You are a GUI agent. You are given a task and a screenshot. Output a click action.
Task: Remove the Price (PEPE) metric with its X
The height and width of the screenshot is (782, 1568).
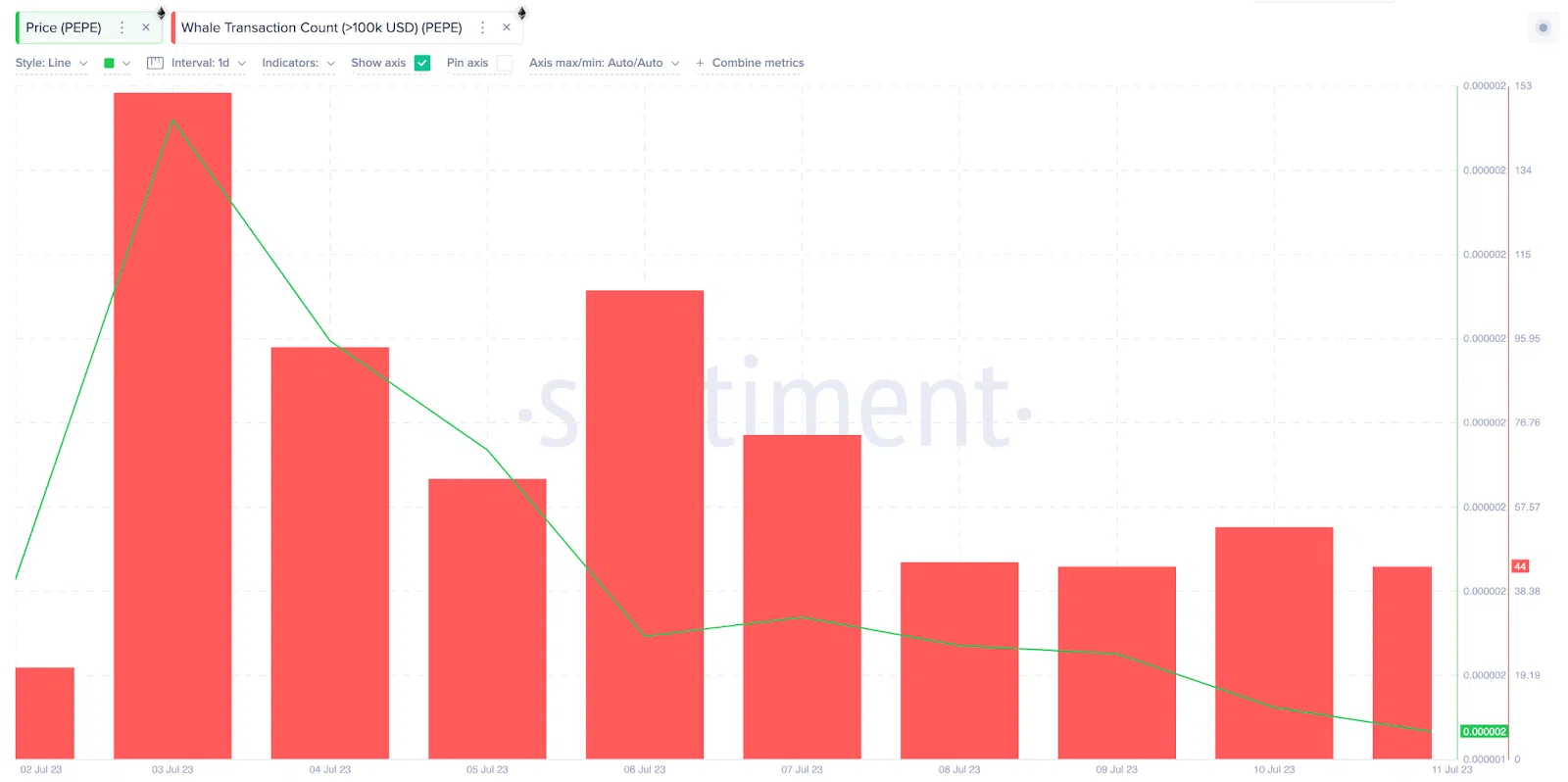pyautogui.click(x=146, y=27)
